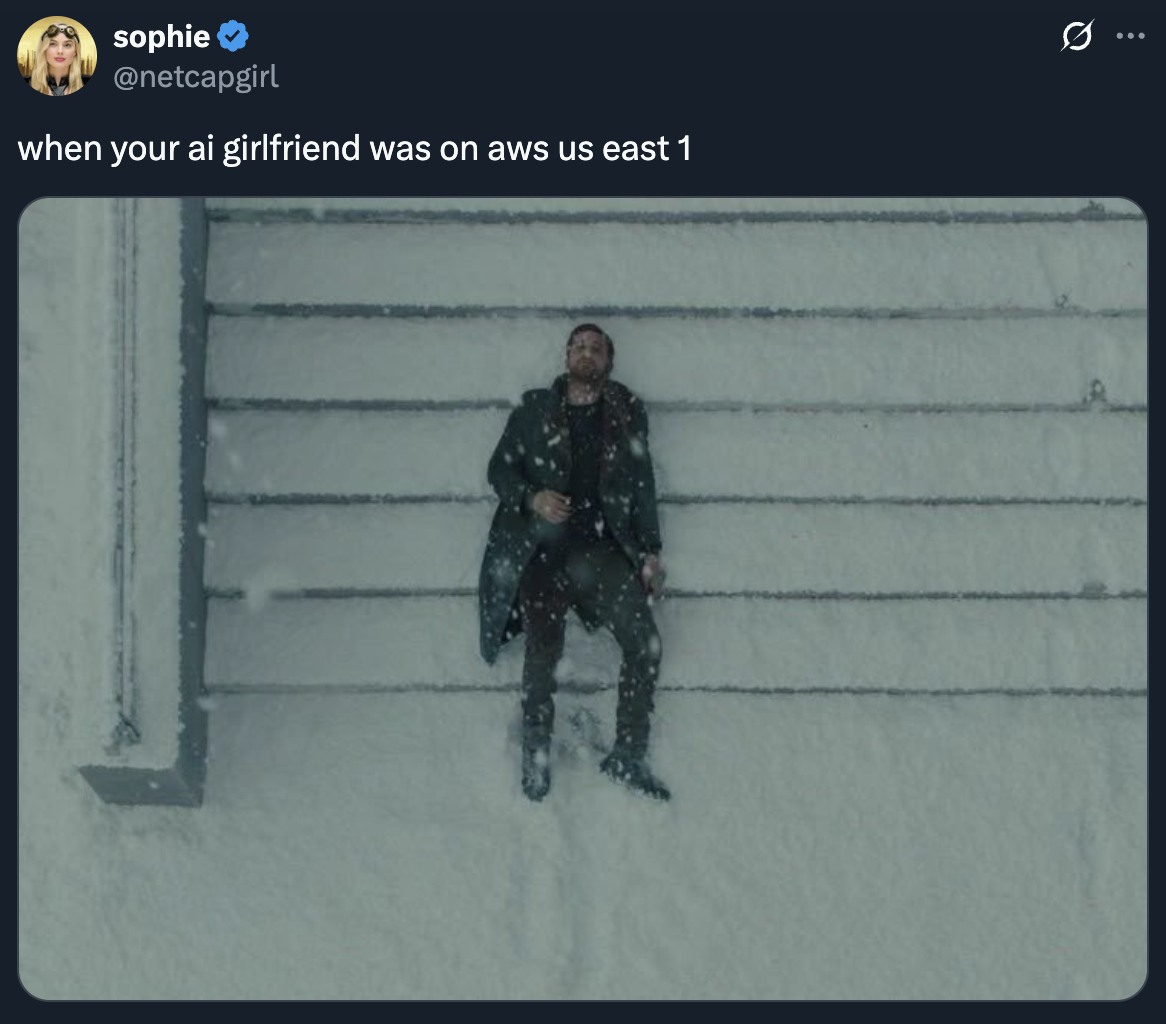Viewport: 1166px width, 1024px height.
Task: Expand the snowy steps image attachment
Action: 582,599
